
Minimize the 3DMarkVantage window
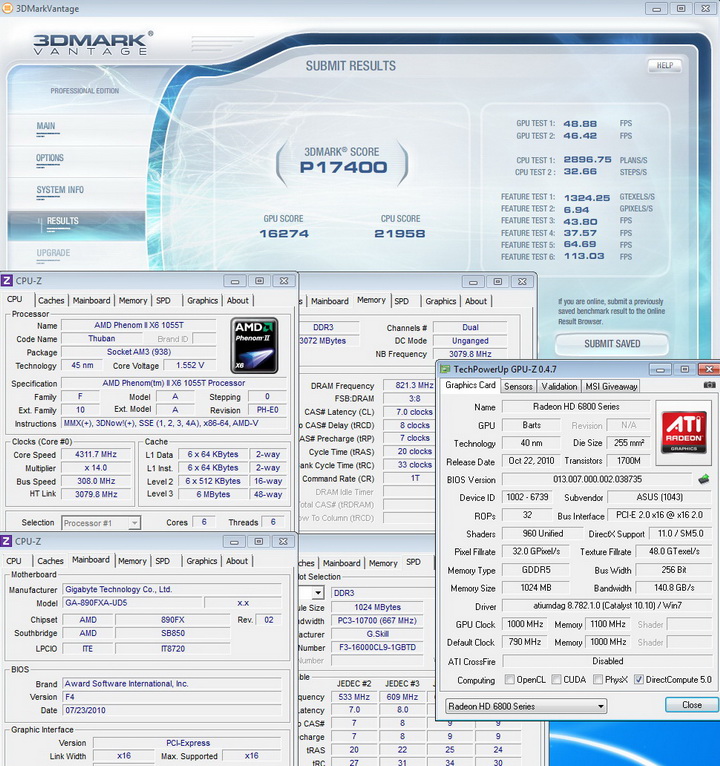656,8
